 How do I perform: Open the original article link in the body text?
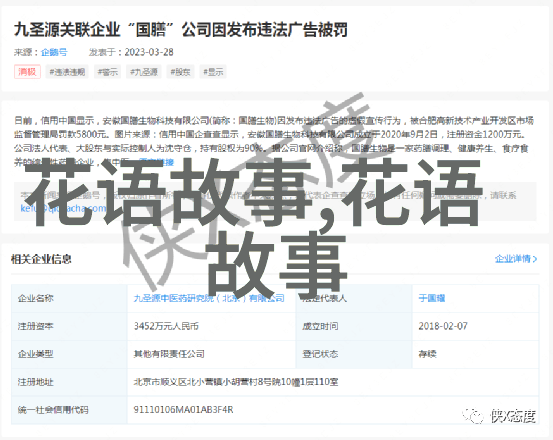pyautogui.click(x=156, y=162)
